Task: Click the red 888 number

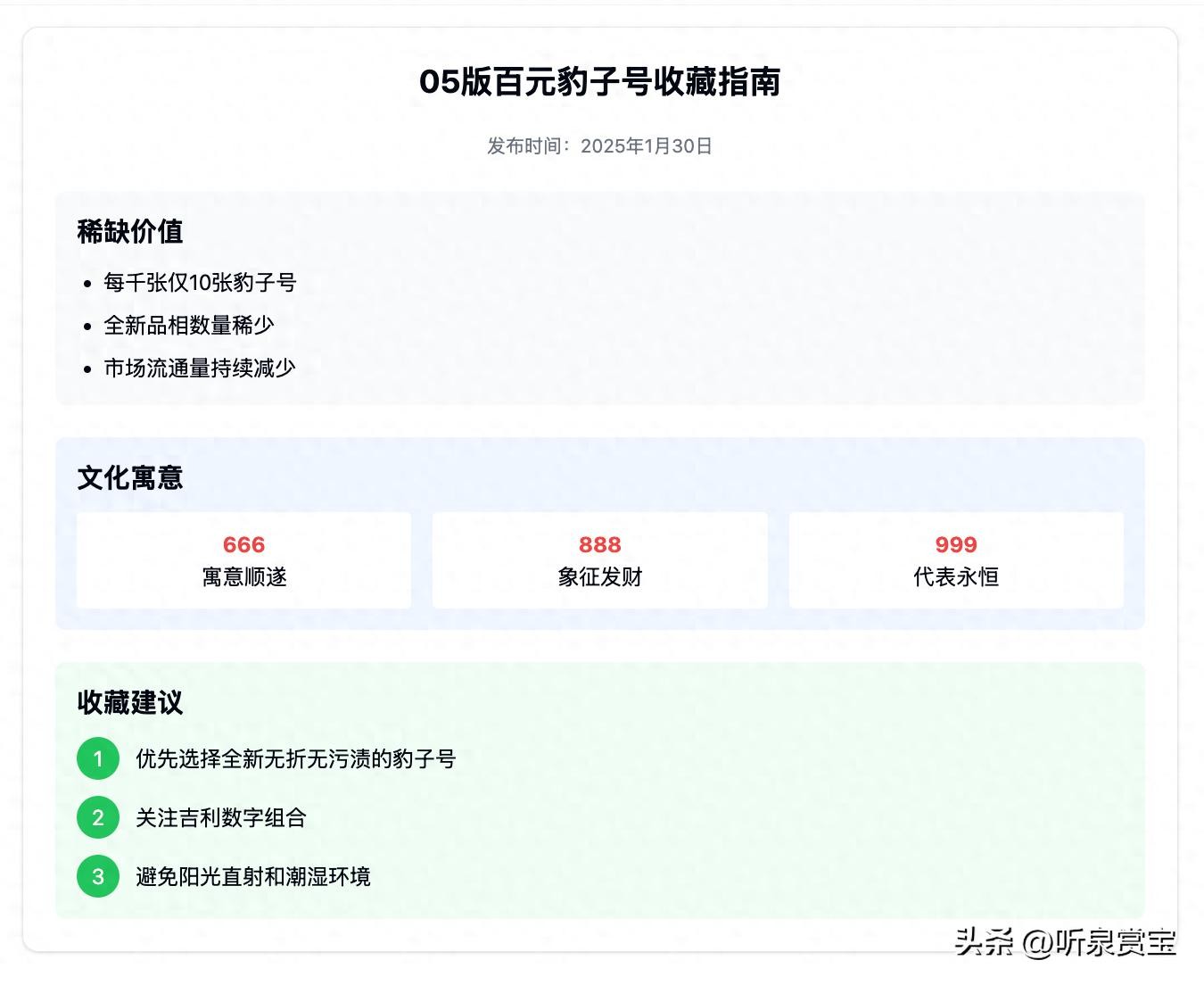Action: pos(599,545)
